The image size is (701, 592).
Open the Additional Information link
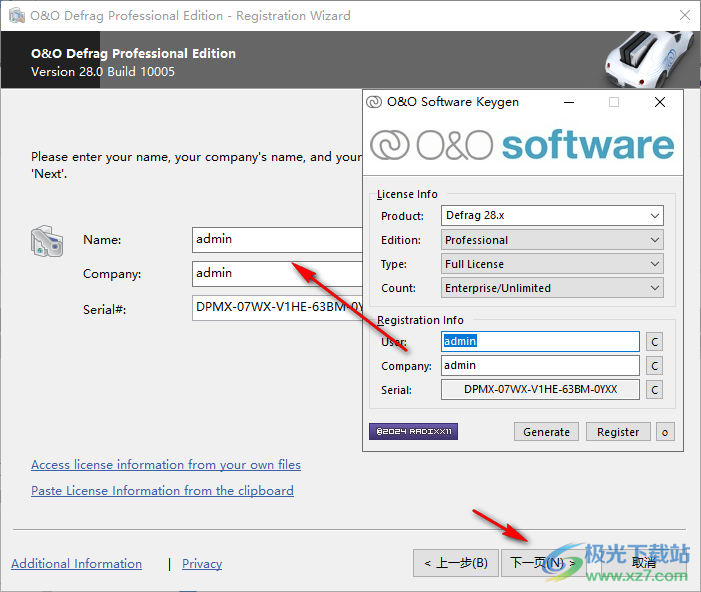click(x=76, y=564)
